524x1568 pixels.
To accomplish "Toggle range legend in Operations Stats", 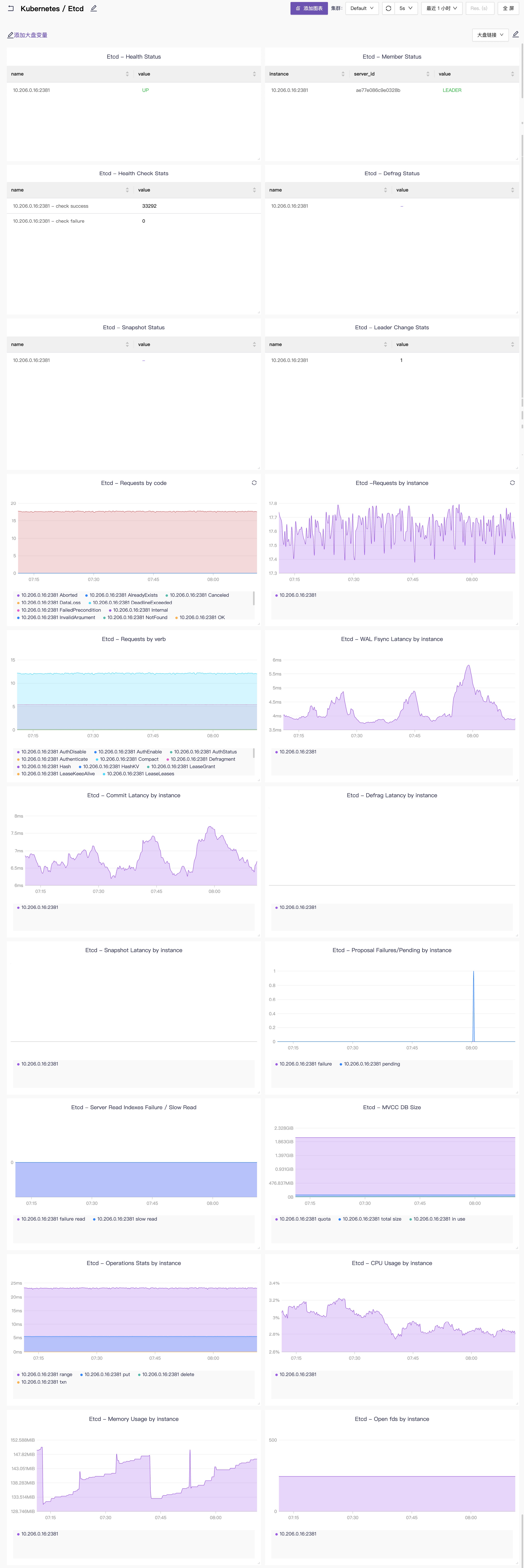I will tap(44, 1374).
